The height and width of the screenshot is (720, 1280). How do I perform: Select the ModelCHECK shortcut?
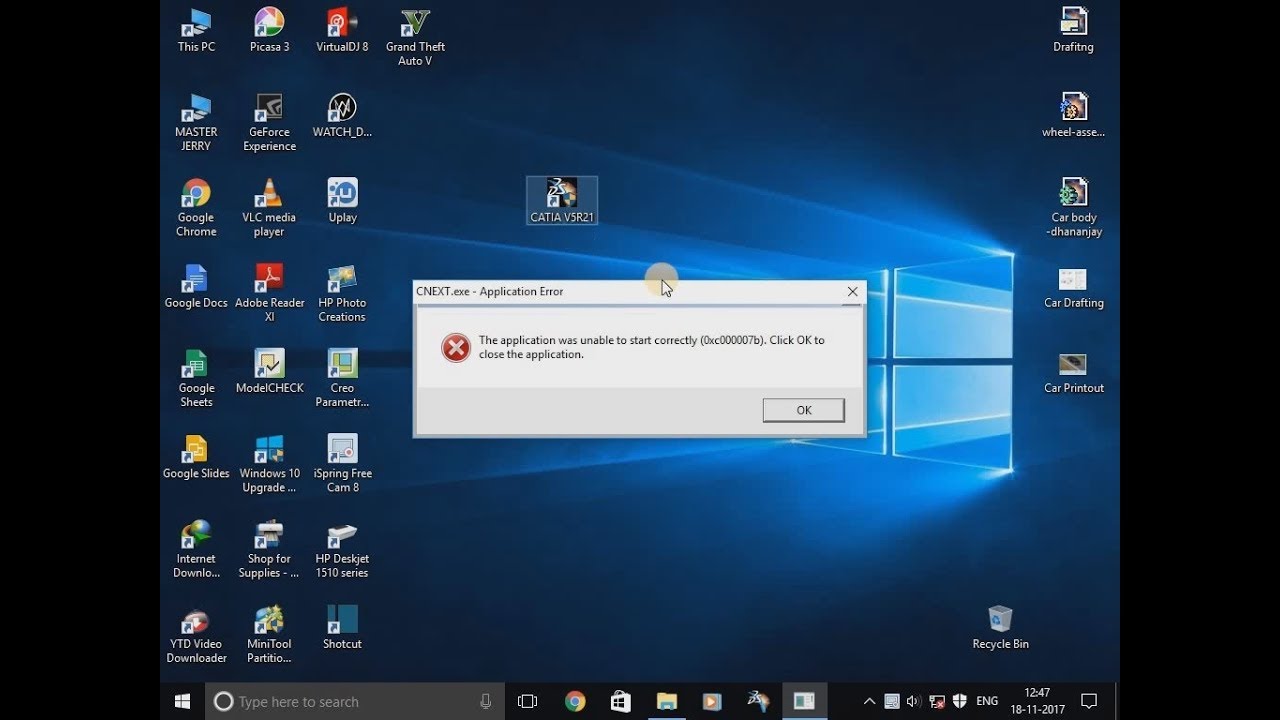[269, 372]
